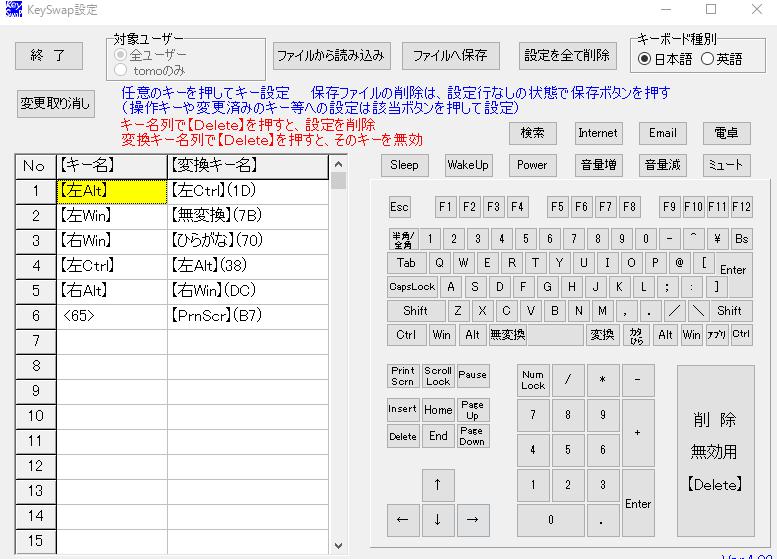Click the left Shift key
Image resolution: width=777 pixels, height=559 pixels.
click(x=416, y=311)
